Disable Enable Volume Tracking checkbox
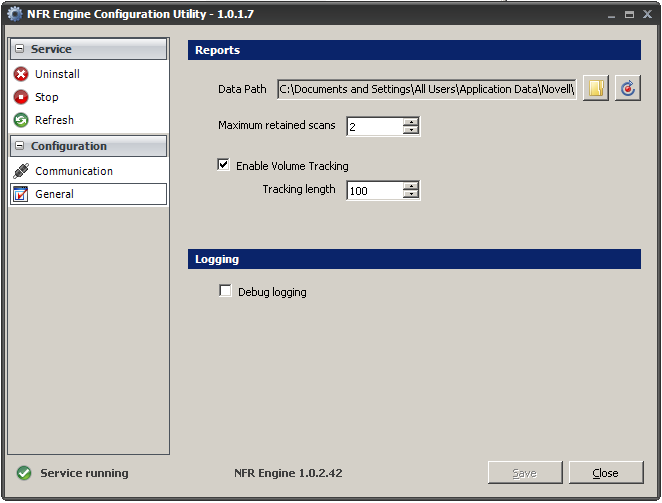662x503 pixels. point(224,164)
